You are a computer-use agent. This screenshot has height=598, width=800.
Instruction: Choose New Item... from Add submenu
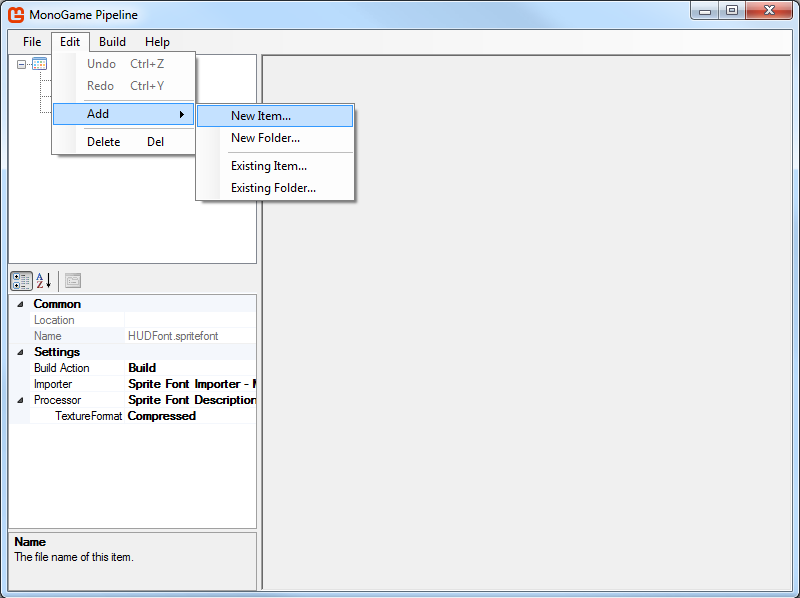click(275, 116)
